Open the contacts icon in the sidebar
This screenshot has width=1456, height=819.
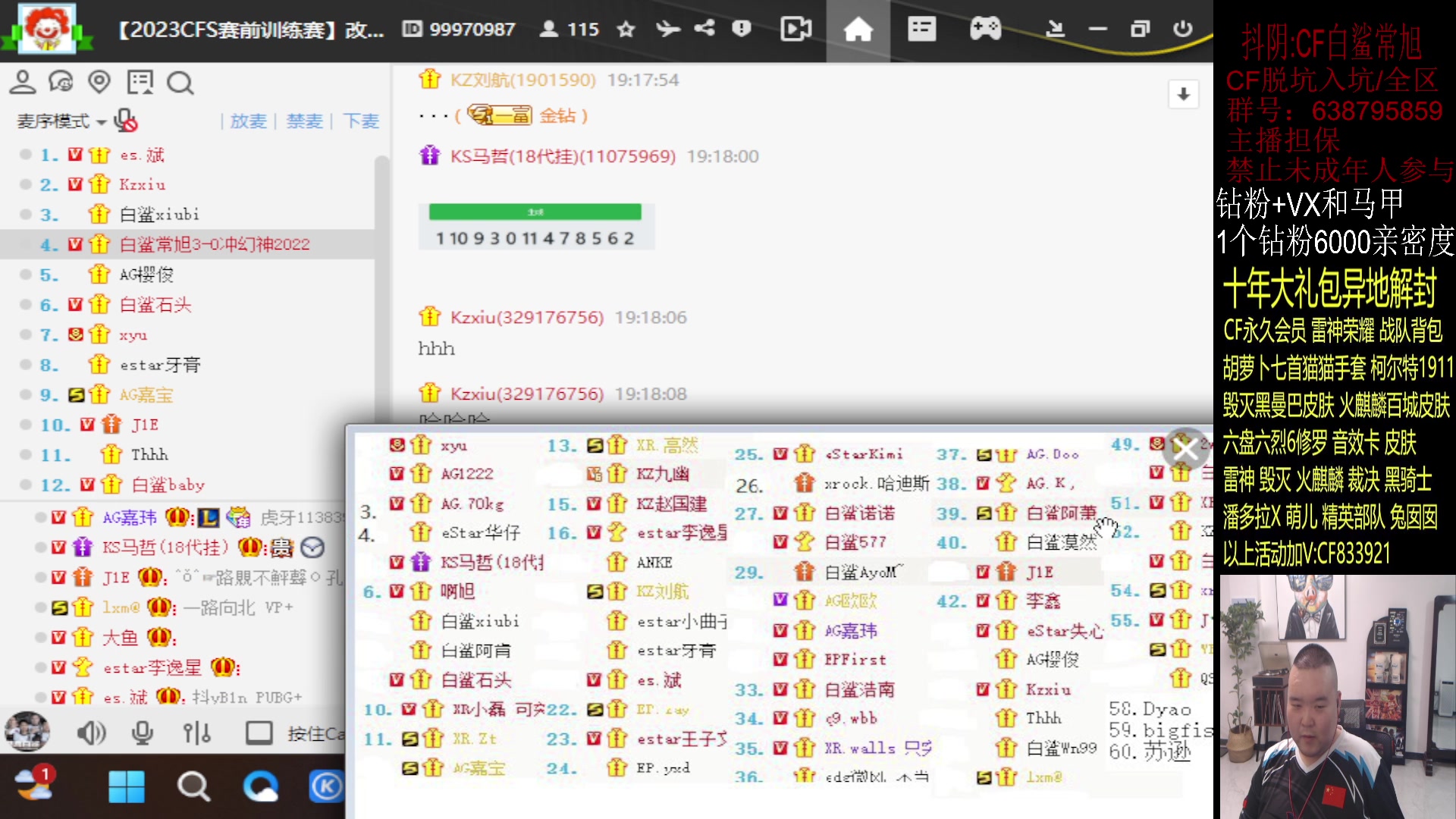23,82
